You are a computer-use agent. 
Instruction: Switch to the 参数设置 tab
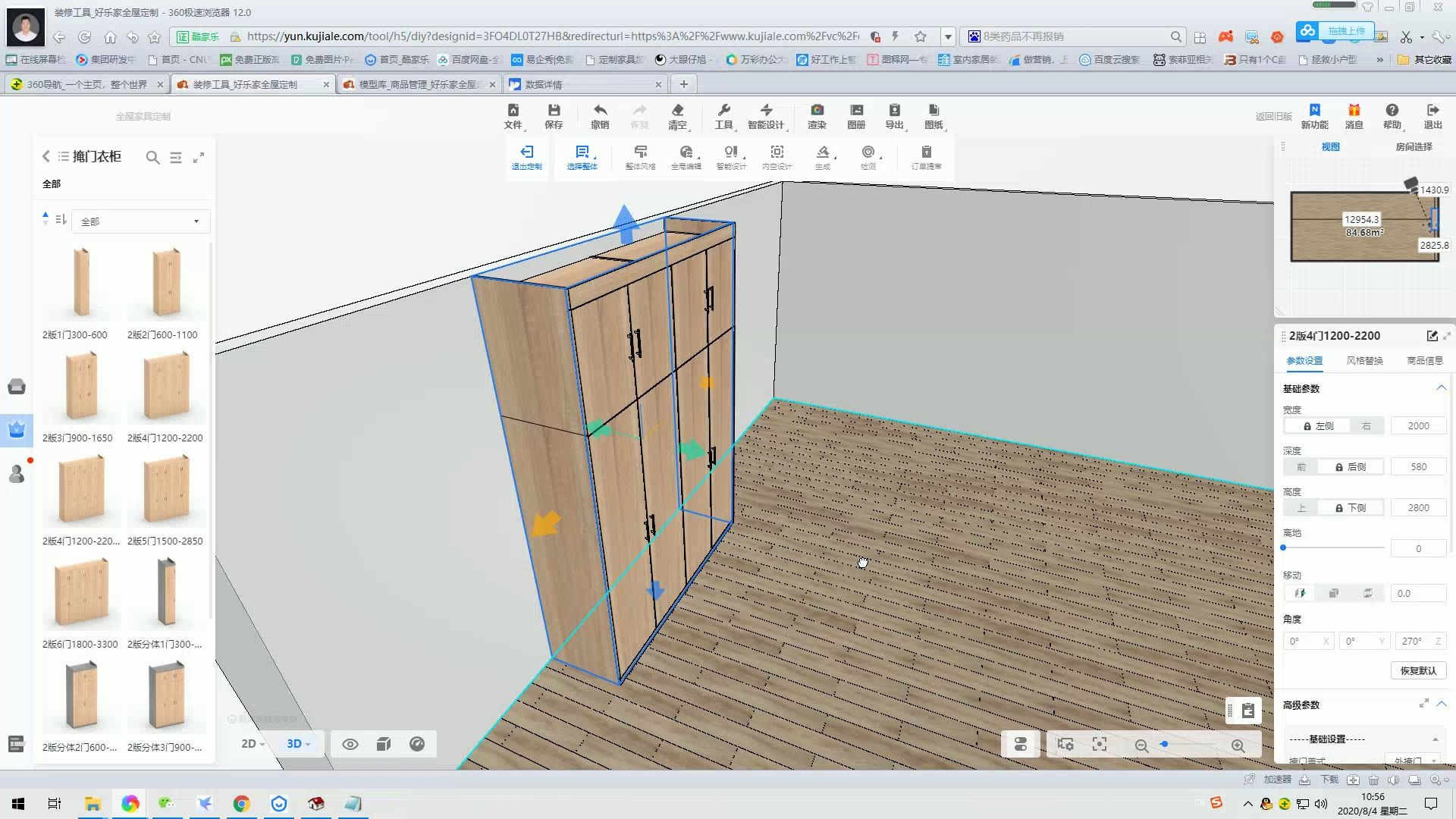pos(1304,360)
